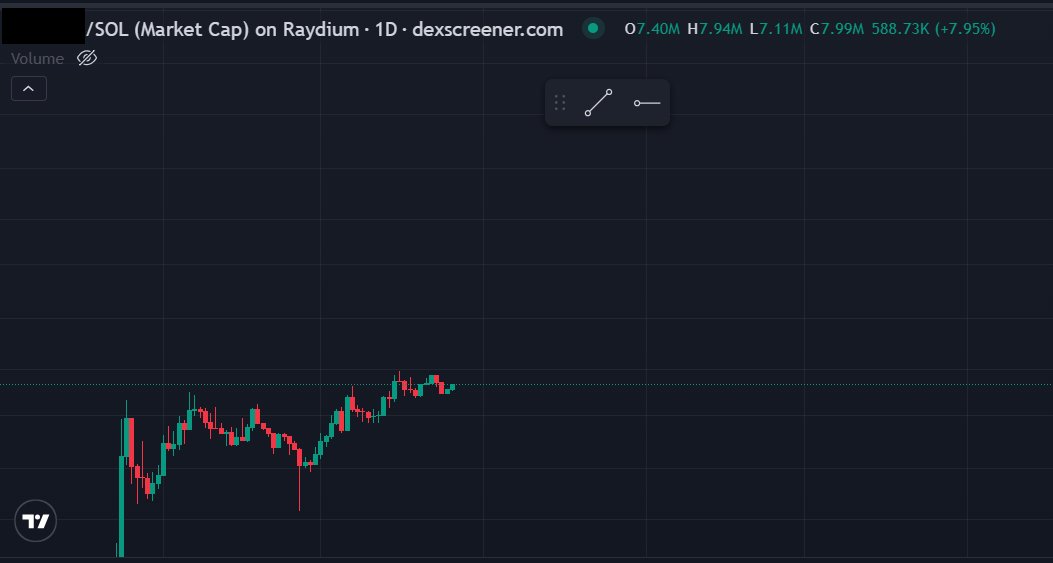Click the change value 588.73K (+7.95%)
The image size is (1053, 563).
coord(933,29)
